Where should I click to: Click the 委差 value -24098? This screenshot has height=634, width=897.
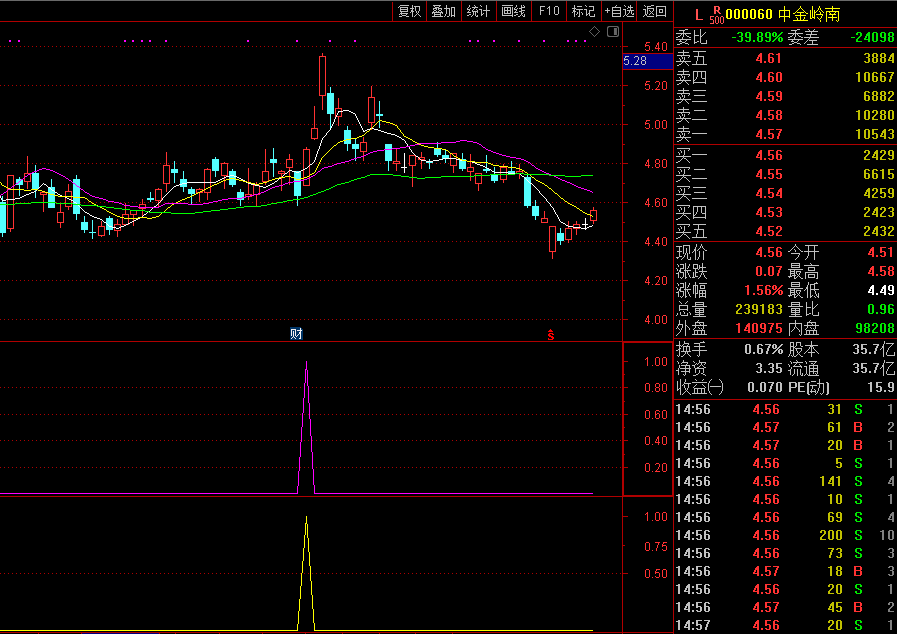tap(872, 38)
